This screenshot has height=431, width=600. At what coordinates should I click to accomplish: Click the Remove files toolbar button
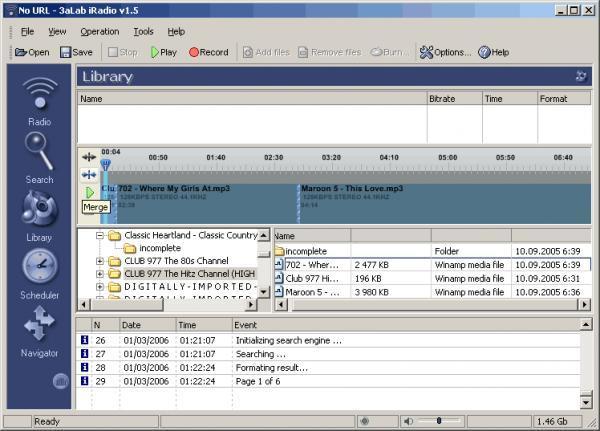[x=330, y=52]
